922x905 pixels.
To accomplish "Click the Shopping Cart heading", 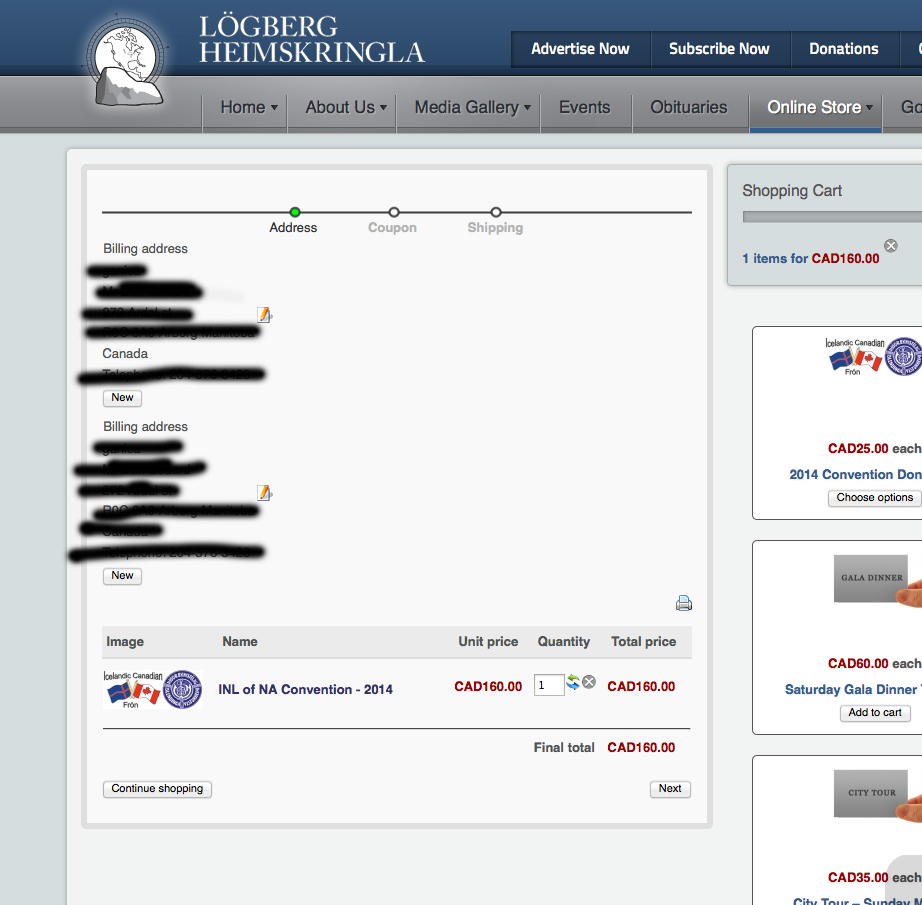I will point(792,191).
